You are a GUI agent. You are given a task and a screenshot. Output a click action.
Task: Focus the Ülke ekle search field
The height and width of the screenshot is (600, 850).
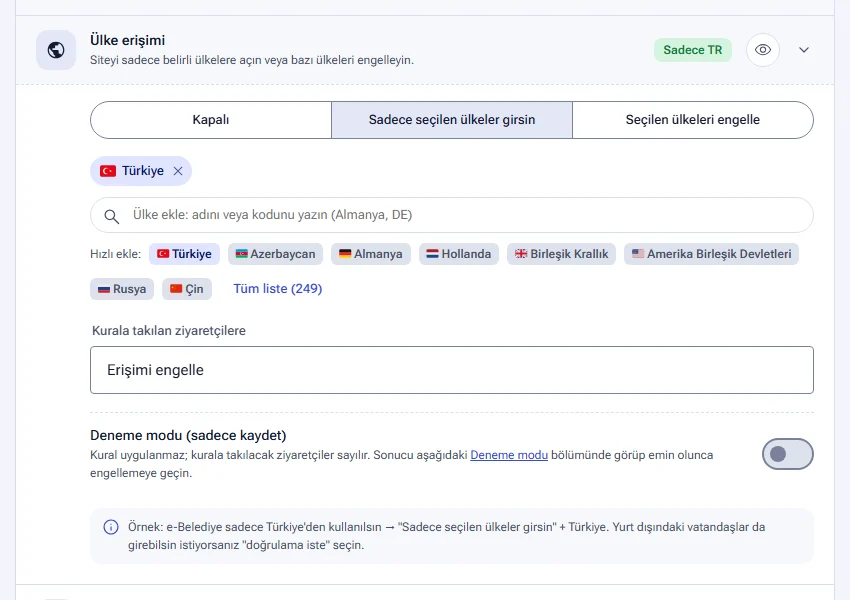[x=452, y=215]
